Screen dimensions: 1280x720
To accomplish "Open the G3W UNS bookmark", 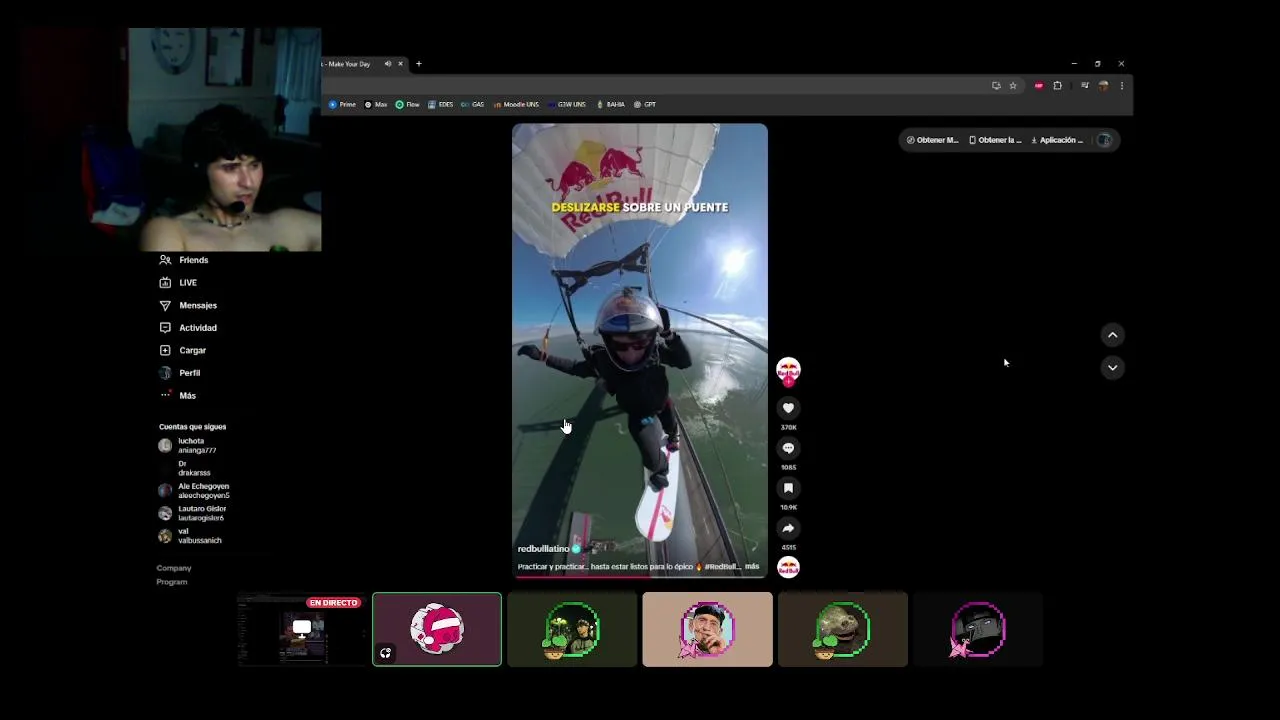I will [567, 104].
